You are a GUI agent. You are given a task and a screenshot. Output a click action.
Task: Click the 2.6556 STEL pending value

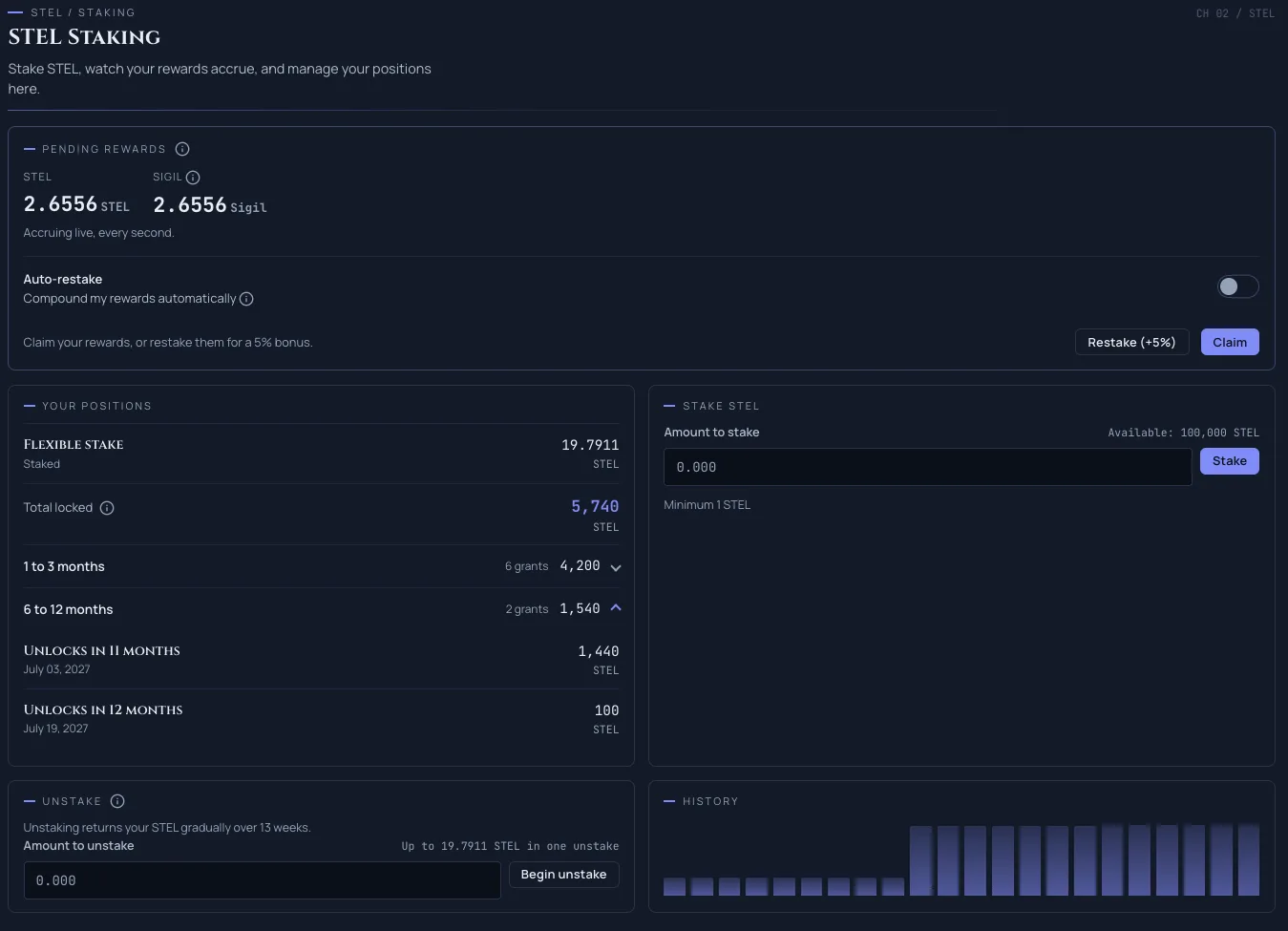(76, 204)
